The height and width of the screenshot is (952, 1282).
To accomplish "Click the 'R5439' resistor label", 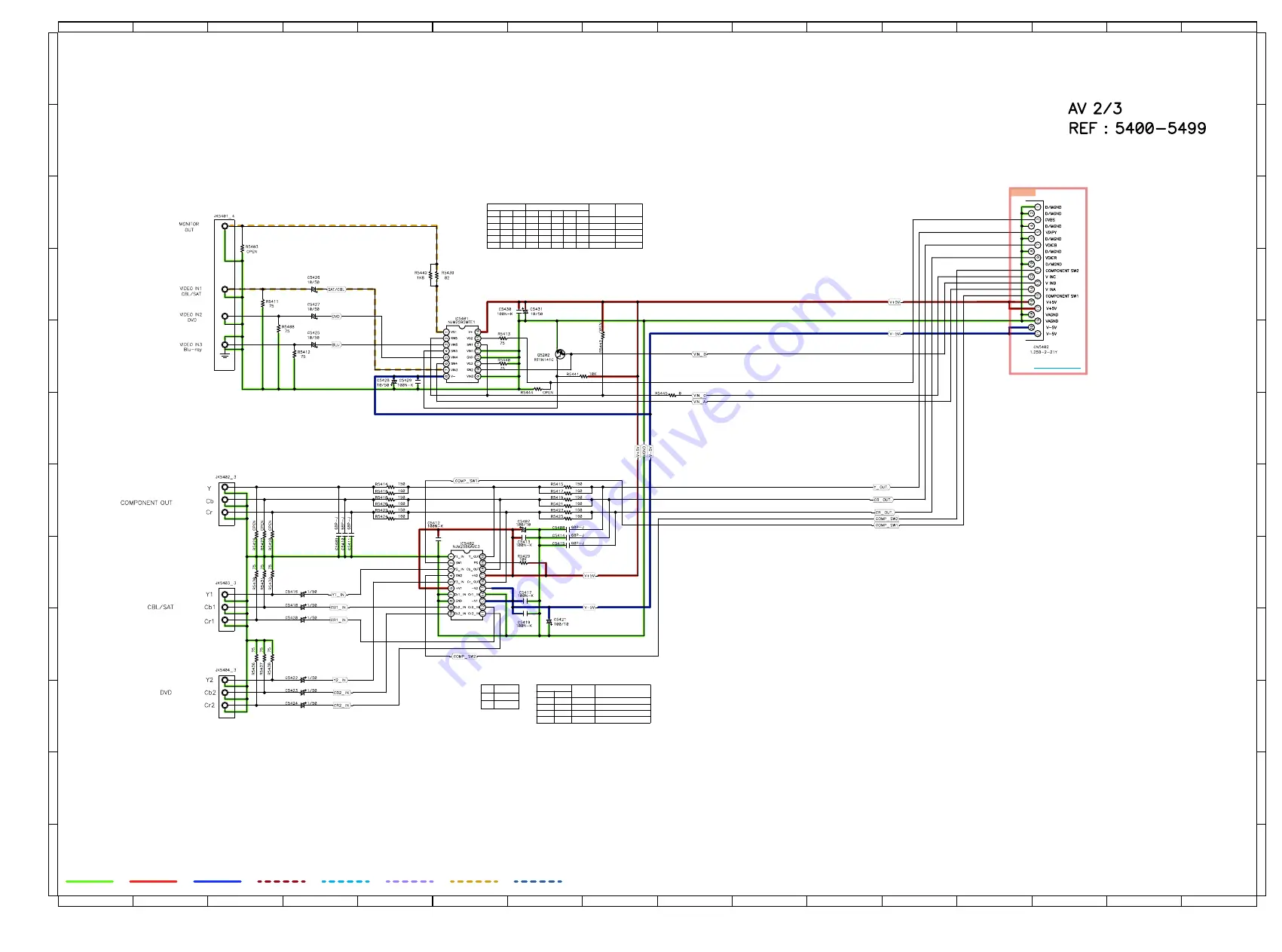I will coord(448,273).
